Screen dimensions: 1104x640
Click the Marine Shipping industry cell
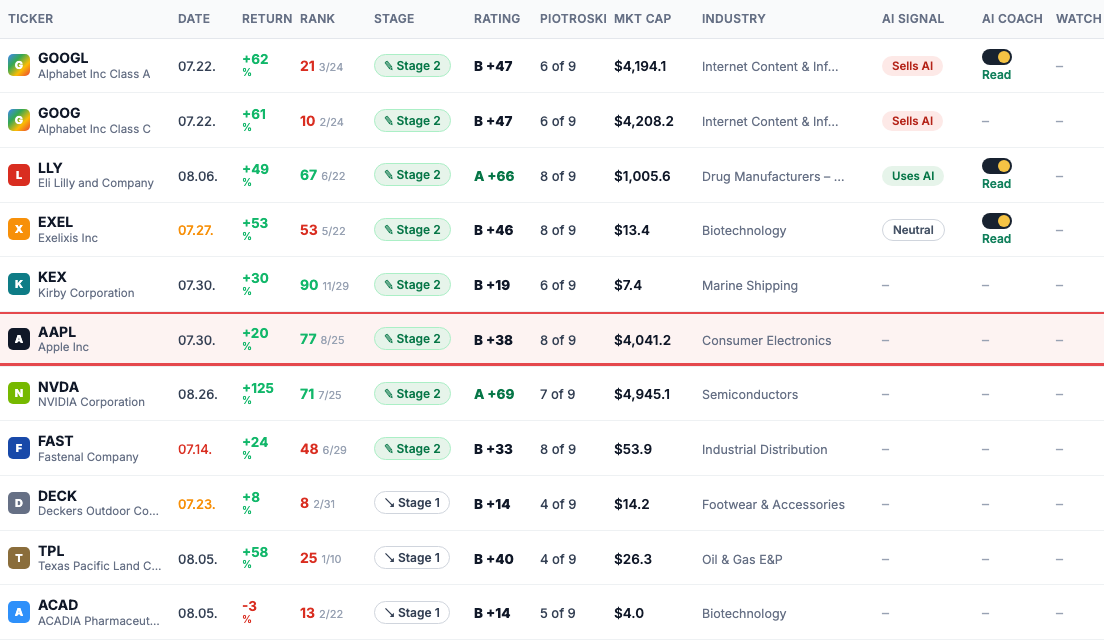750,285
